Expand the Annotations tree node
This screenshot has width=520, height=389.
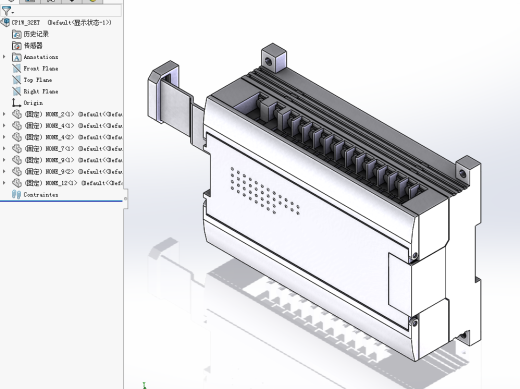4,57
